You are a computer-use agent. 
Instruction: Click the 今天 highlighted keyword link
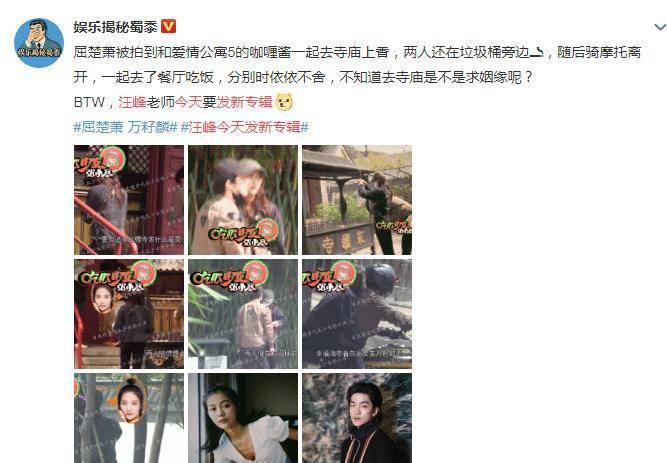pos(188,102)
